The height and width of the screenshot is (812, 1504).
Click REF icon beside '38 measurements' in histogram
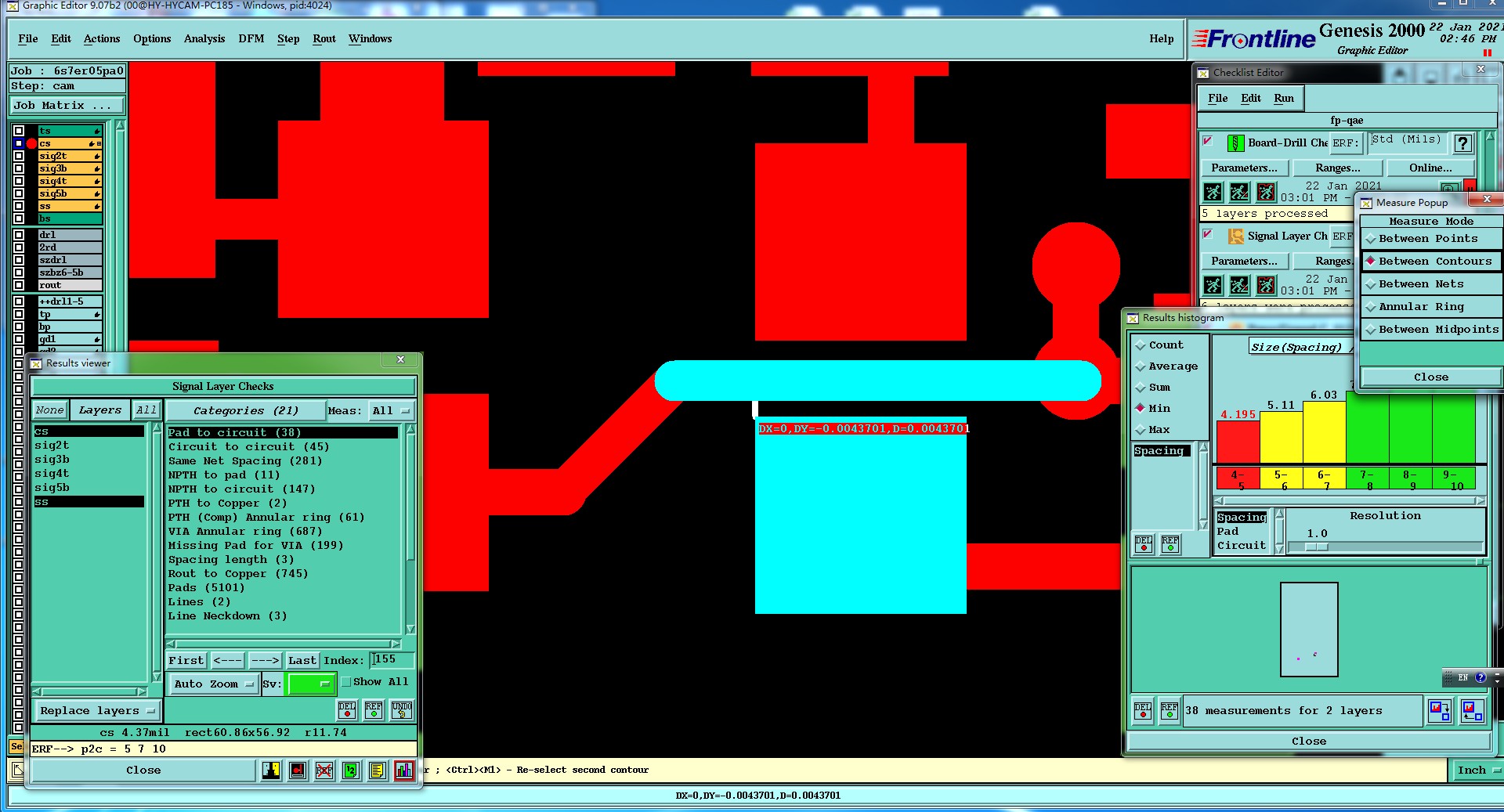1169,711
